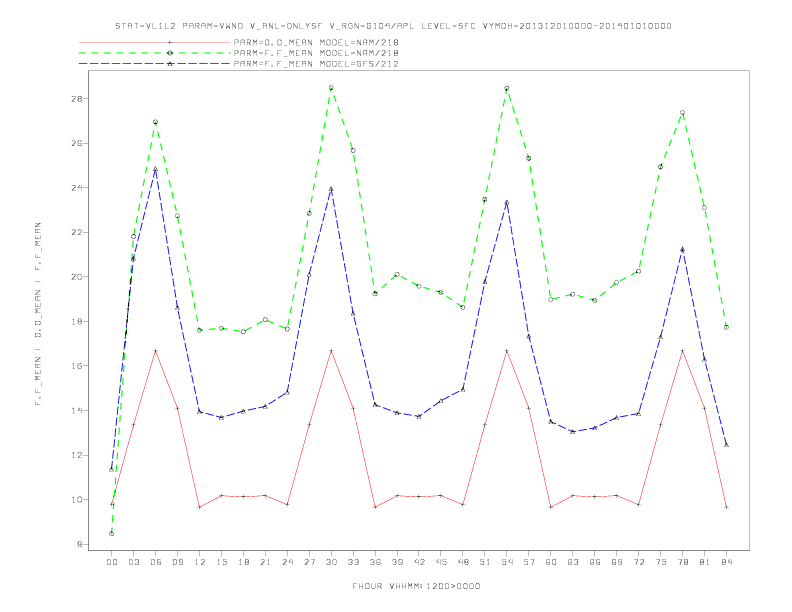Viewport: 792px width, 612px height.
Task: Click x-axis tick label 78
Action: click(x=683, y=562)
